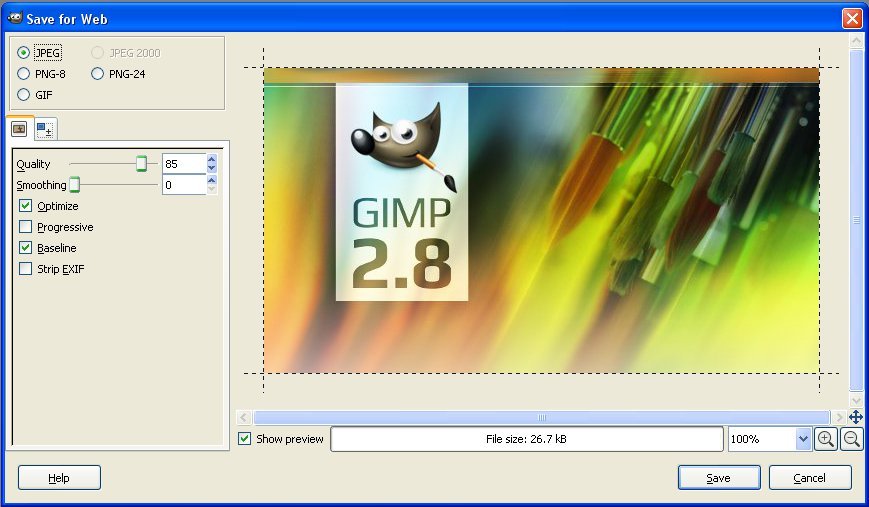Viewport: 869px width, 507px height.
Task: Click the up arrow of vertical scrollbar
Action: 856,41
